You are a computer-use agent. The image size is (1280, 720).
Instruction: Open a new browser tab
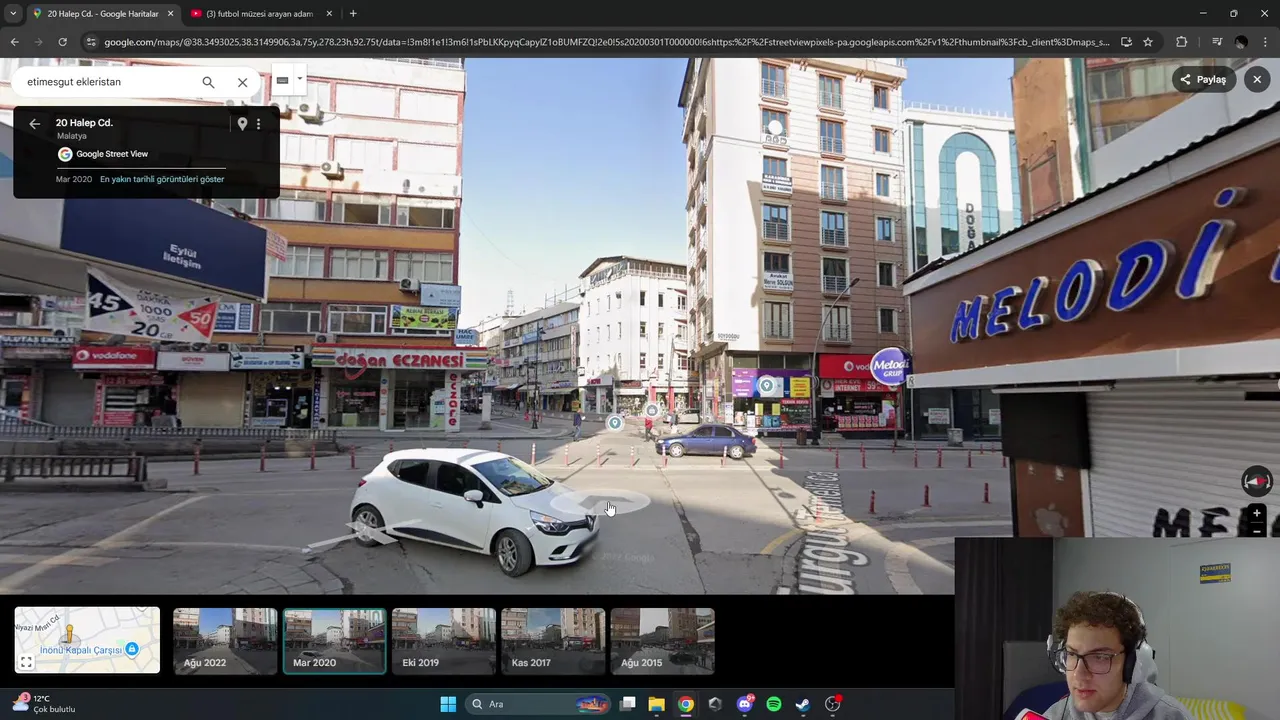[x=353, y=14]
